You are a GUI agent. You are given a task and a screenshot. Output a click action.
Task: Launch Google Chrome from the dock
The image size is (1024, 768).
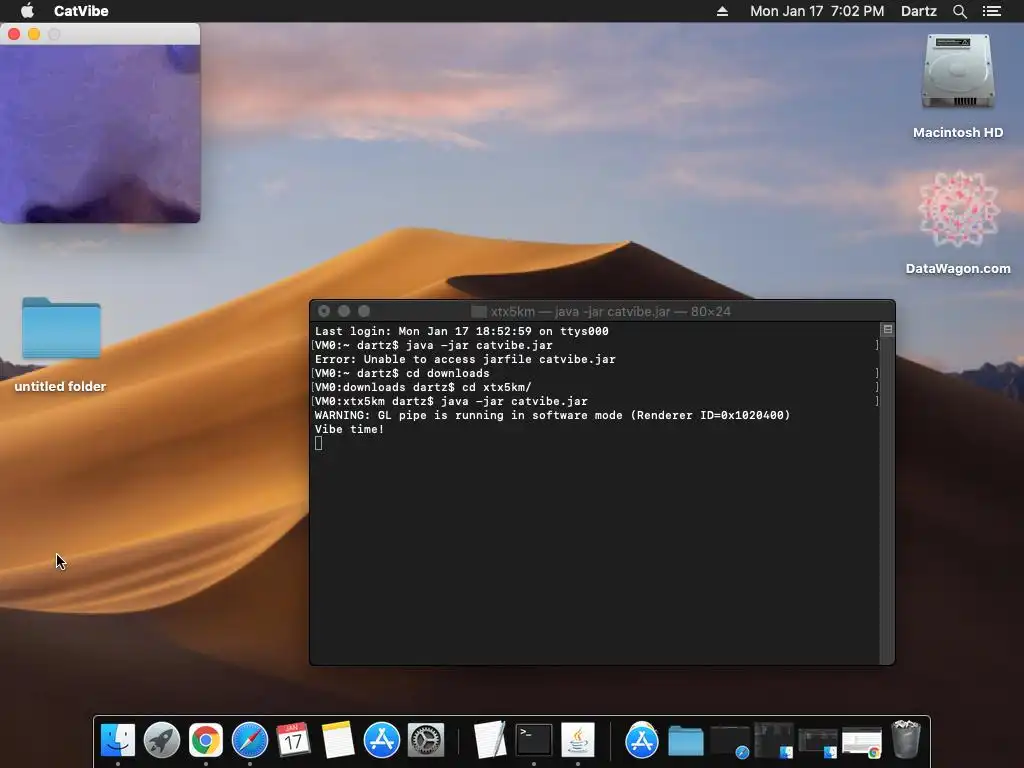pos(206,741)
